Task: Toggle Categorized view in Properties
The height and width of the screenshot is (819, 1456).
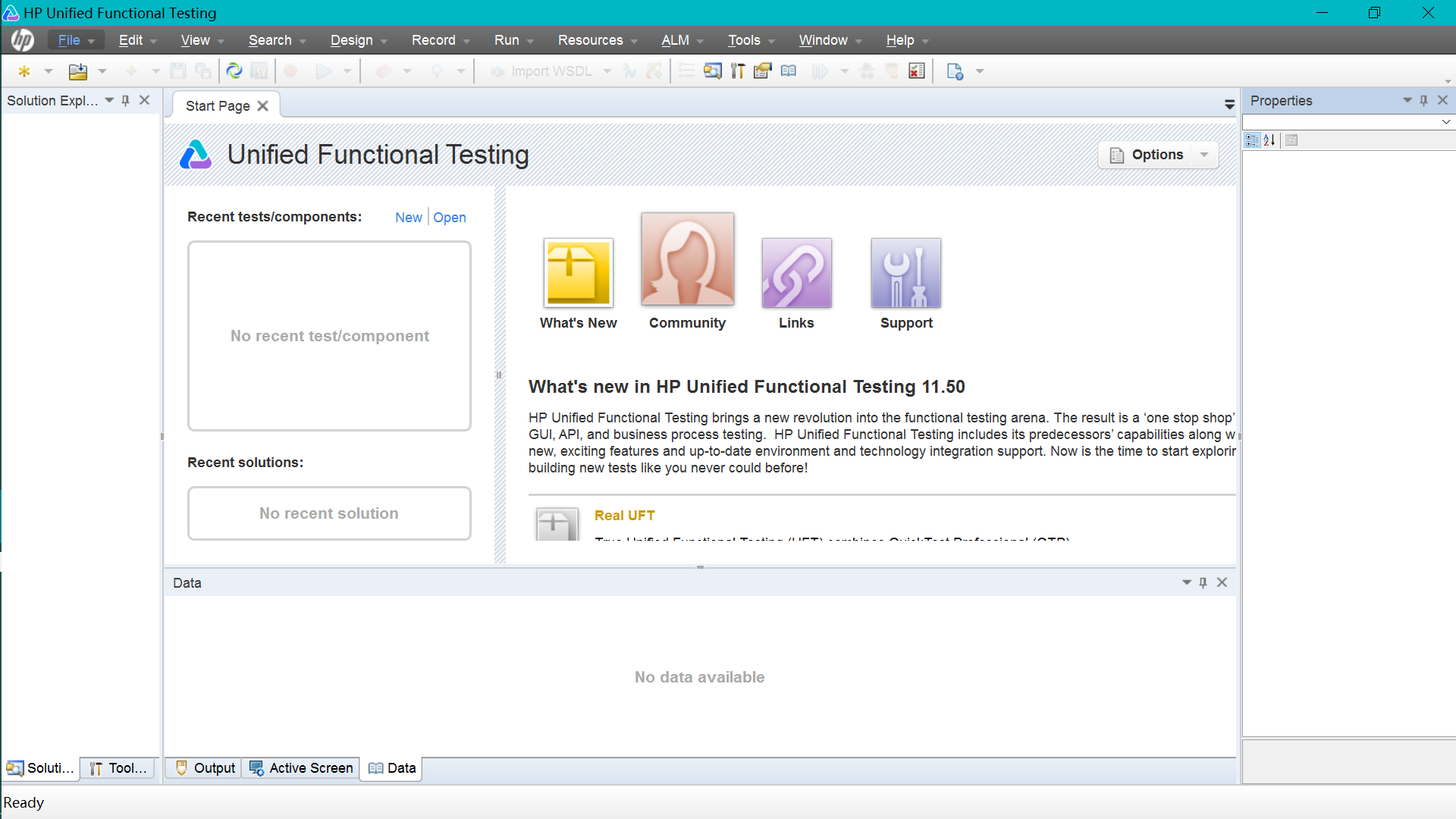Action: 1252,140
